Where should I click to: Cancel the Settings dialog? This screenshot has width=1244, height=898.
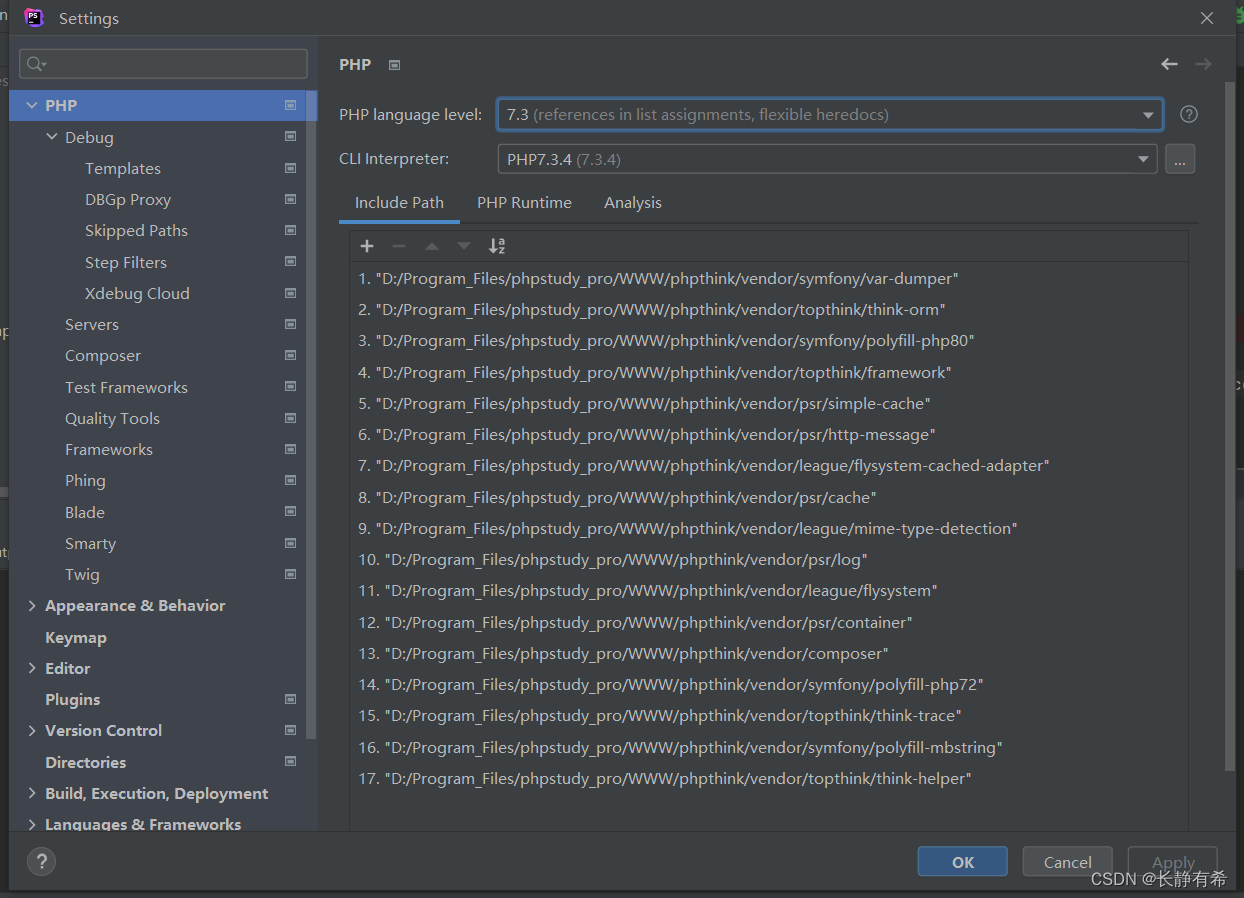point(1067,861)
